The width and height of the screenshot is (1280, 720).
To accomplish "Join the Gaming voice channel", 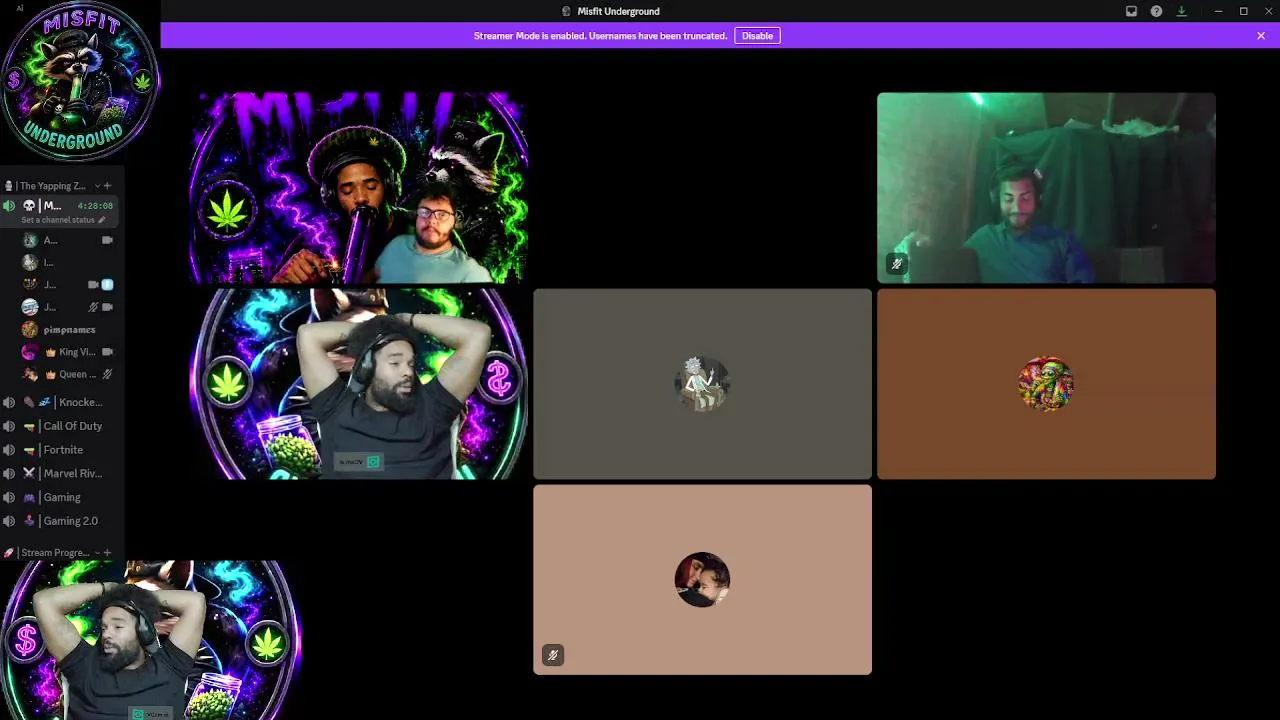I will pyautogui.click(x=60, y=497).
